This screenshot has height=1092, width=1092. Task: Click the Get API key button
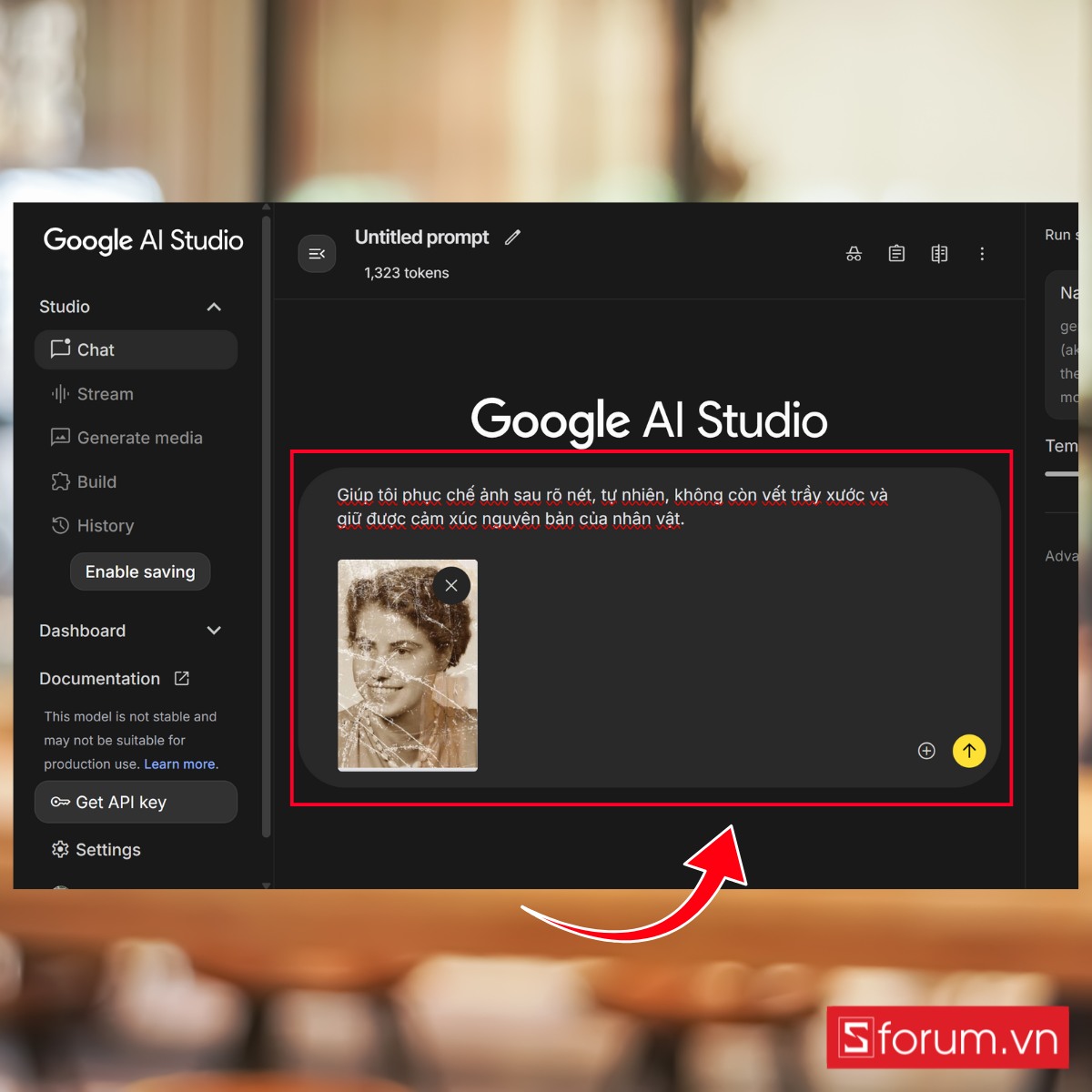tap(136, 802)
